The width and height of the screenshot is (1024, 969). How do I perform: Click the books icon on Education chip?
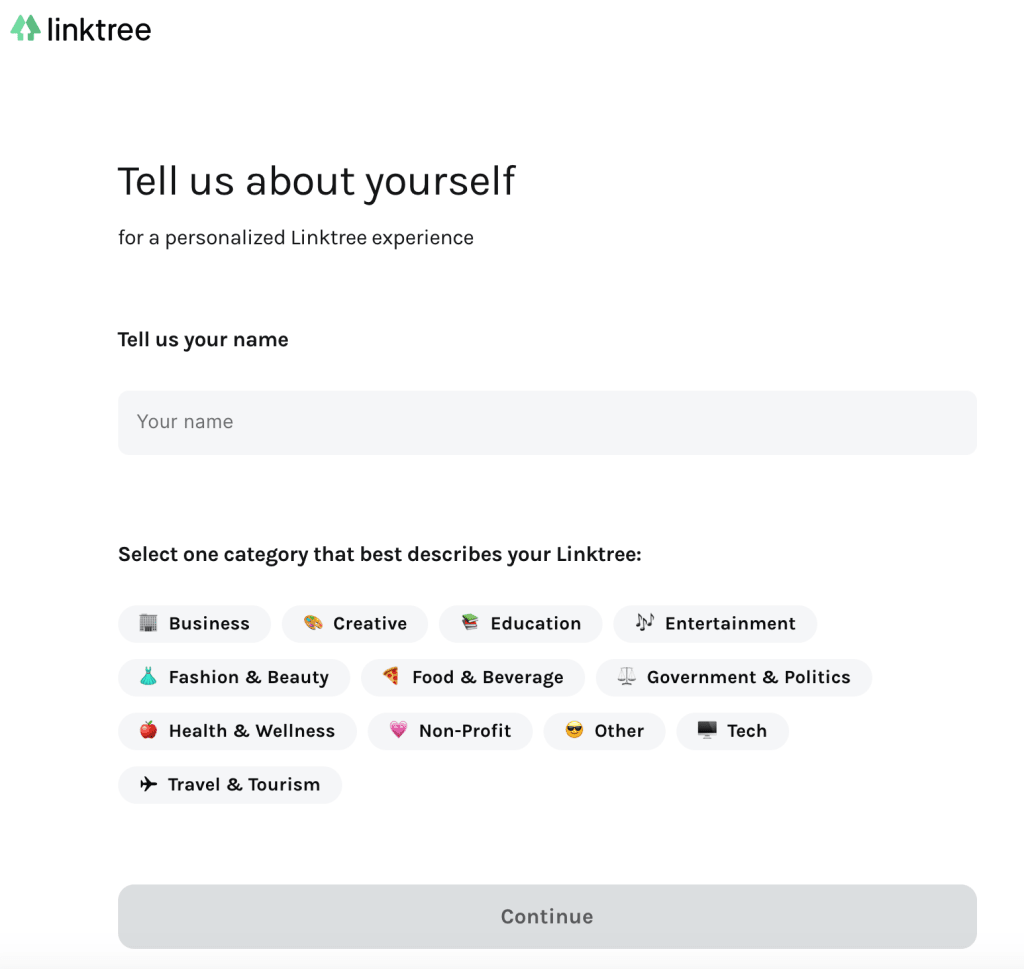coord(469,623)
